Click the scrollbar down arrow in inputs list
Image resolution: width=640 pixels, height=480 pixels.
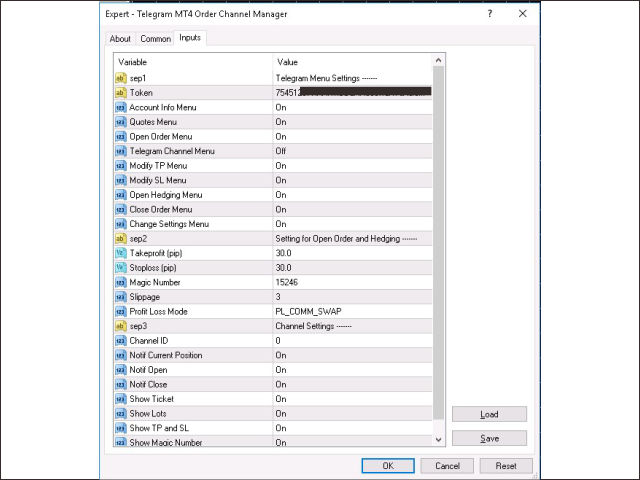(438, 439)
